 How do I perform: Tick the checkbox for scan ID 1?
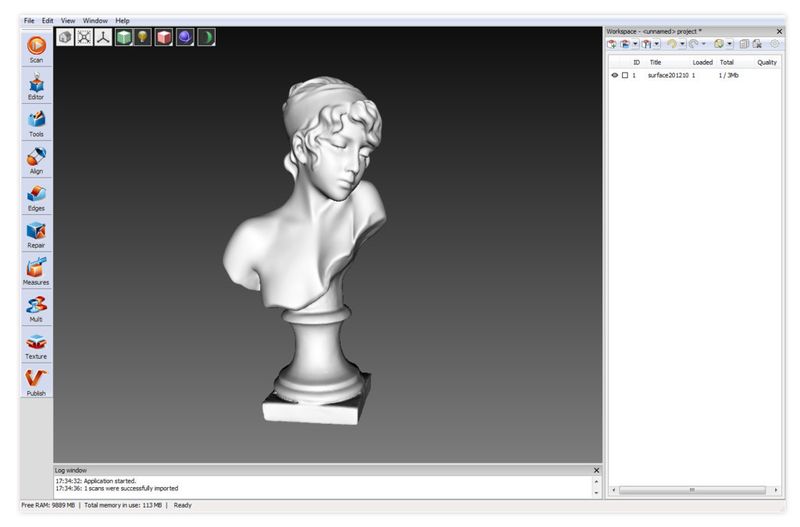coord(625,76)
